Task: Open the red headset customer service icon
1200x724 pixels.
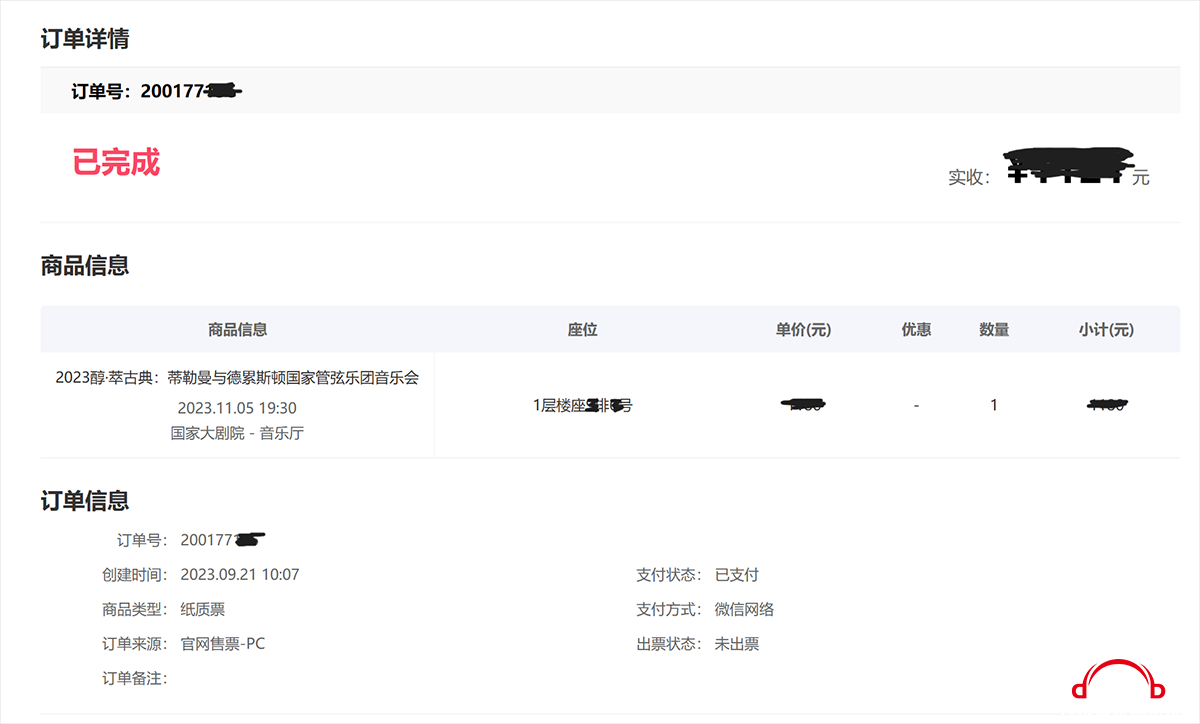Action: tap(1119, 680)
